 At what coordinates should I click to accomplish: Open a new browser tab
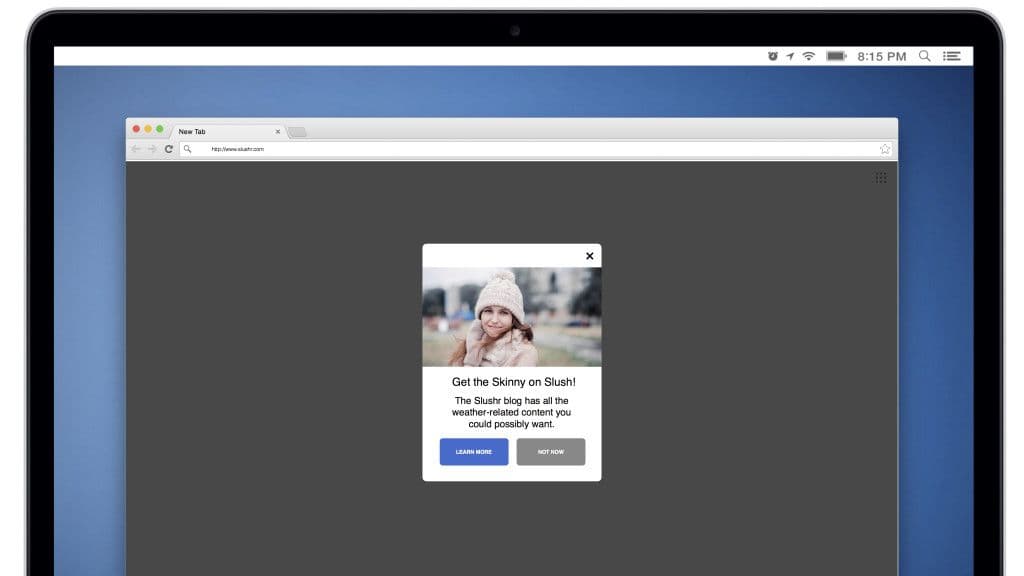point(298,131)
